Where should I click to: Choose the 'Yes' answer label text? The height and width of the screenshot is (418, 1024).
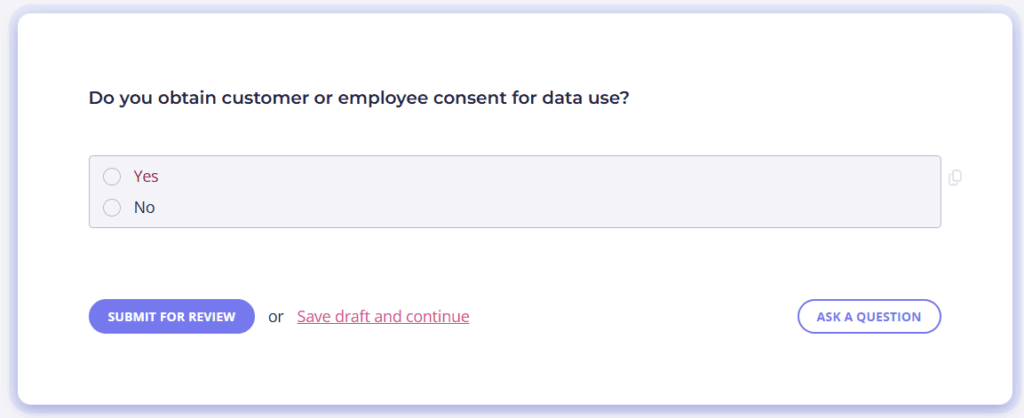(x=146, y=176)
